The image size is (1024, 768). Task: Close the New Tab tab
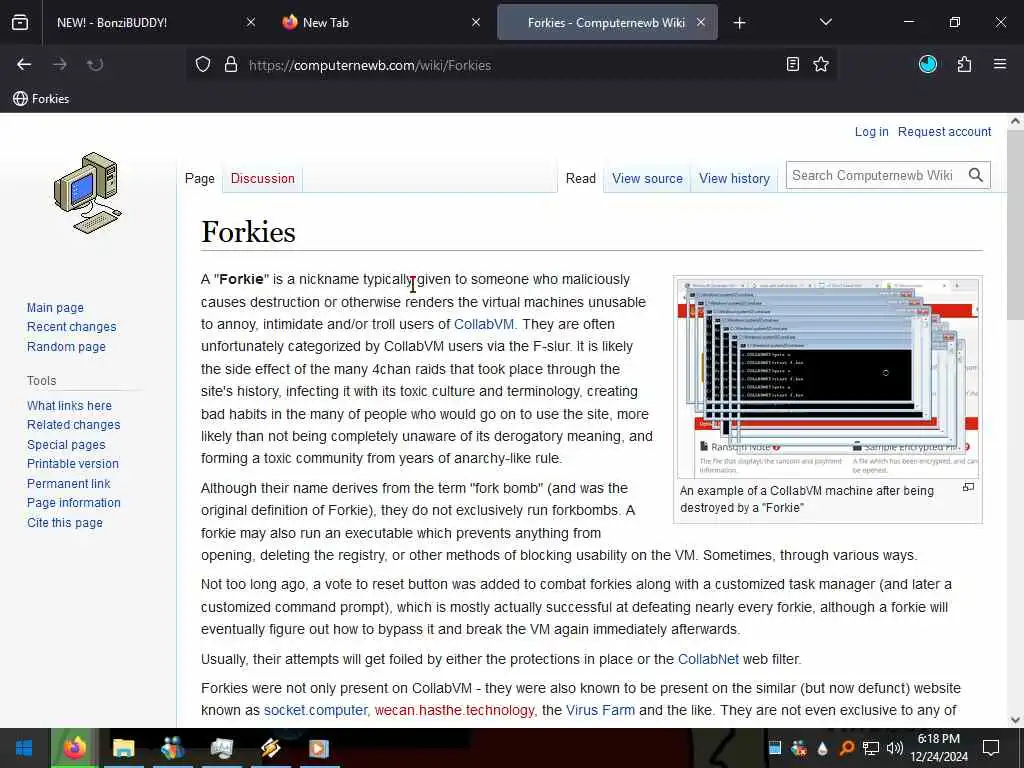[x=476, y=22]
